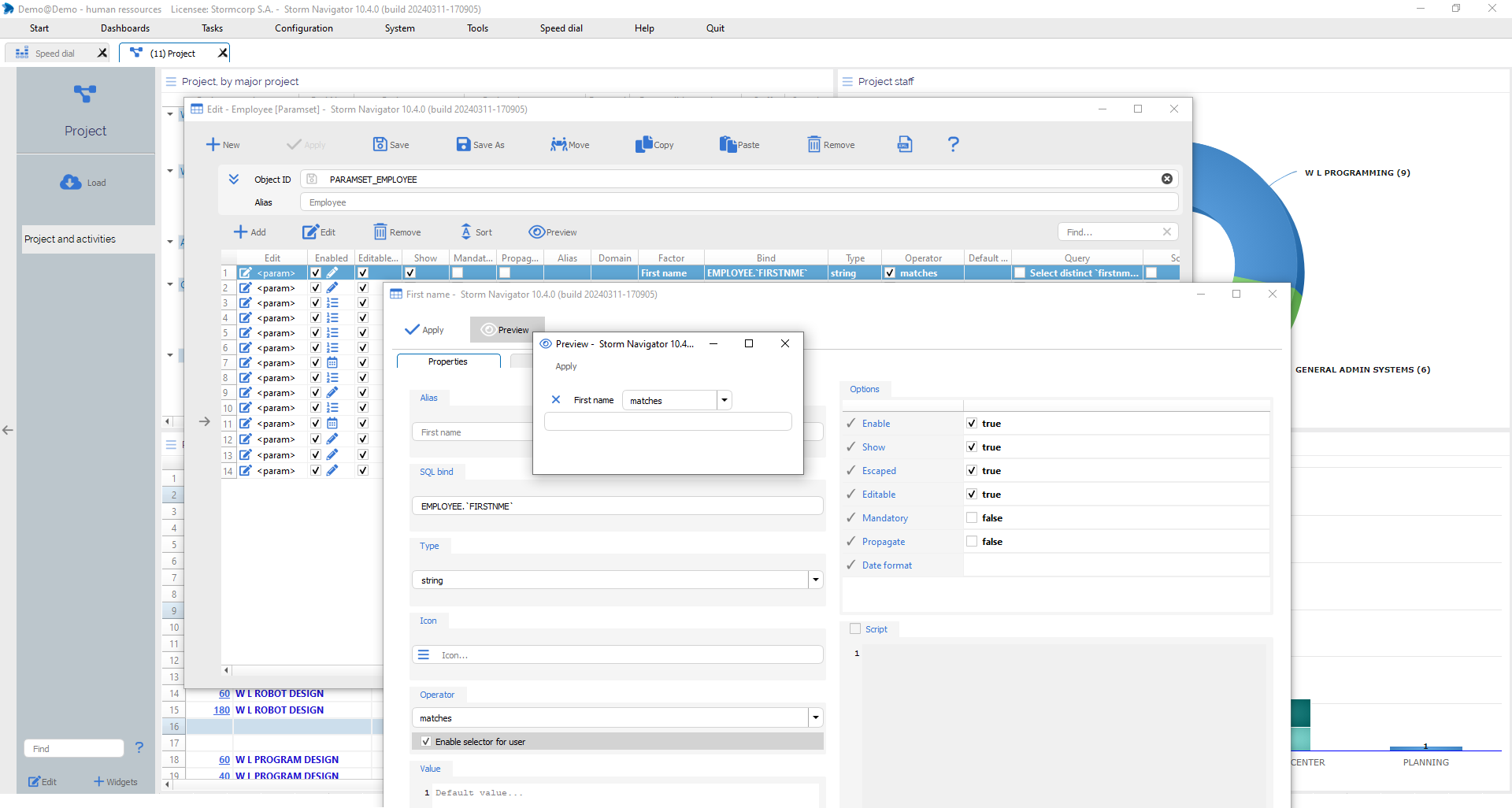
Task: Click the Copy icon in toolbar
Action: click(x=643, y=144)
